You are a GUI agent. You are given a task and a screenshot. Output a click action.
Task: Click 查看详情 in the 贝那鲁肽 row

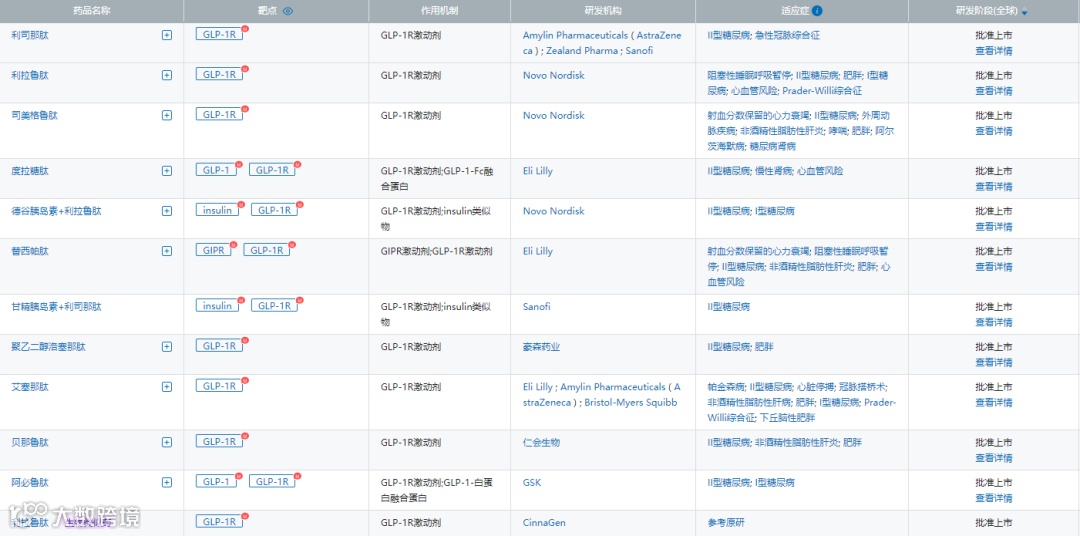point(994,458)
